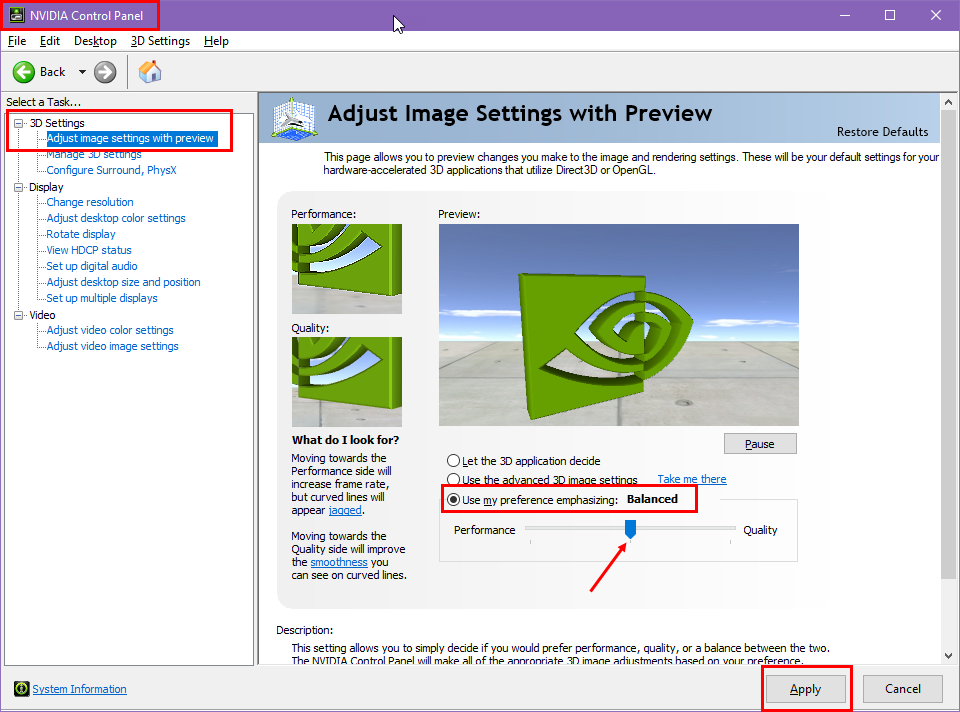This screenshot has height=712, width=960.
Task: Open Change resolution task
Action: point(90,202)
